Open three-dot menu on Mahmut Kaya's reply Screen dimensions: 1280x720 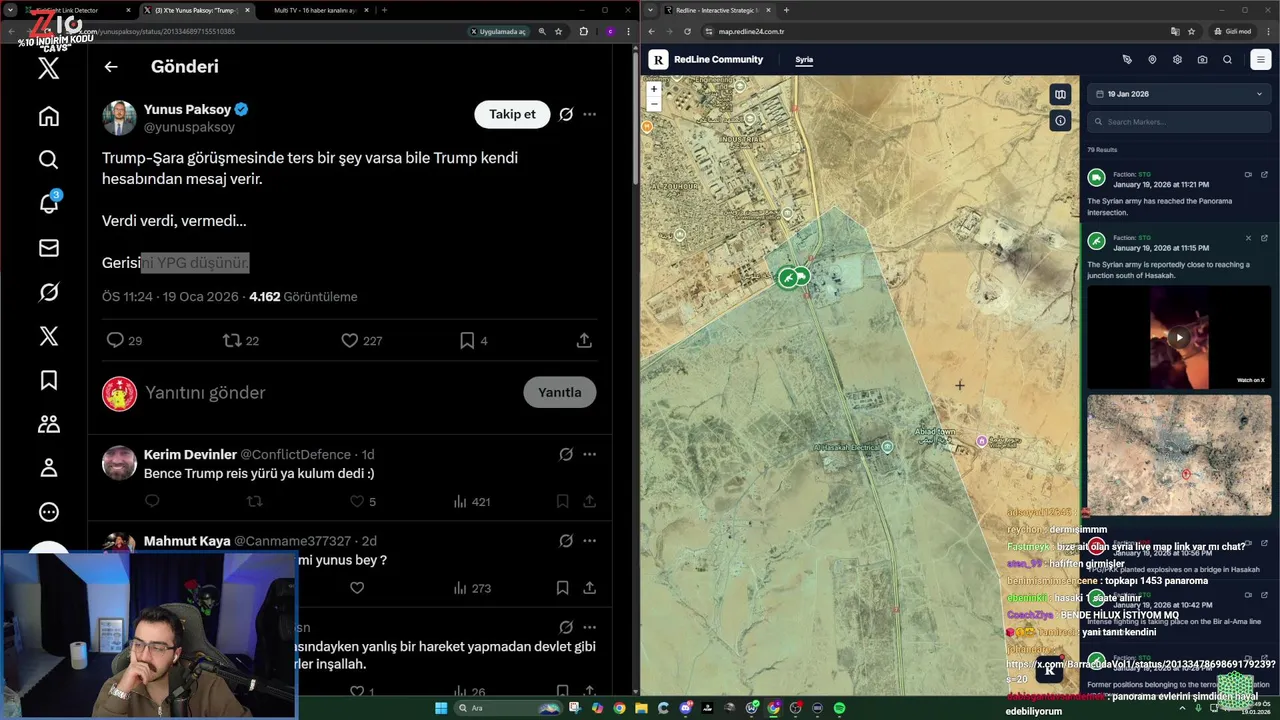(590, 541)
